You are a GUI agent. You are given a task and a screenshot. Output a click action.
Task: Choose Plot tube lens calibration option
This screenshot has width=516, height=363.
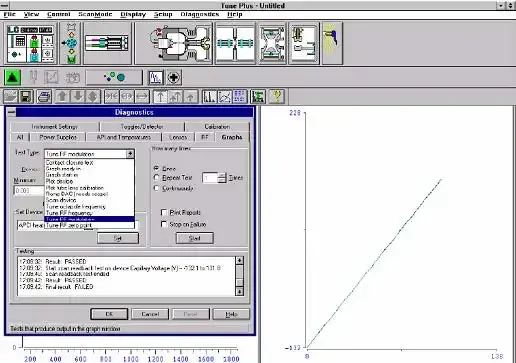tap(89, 188)
